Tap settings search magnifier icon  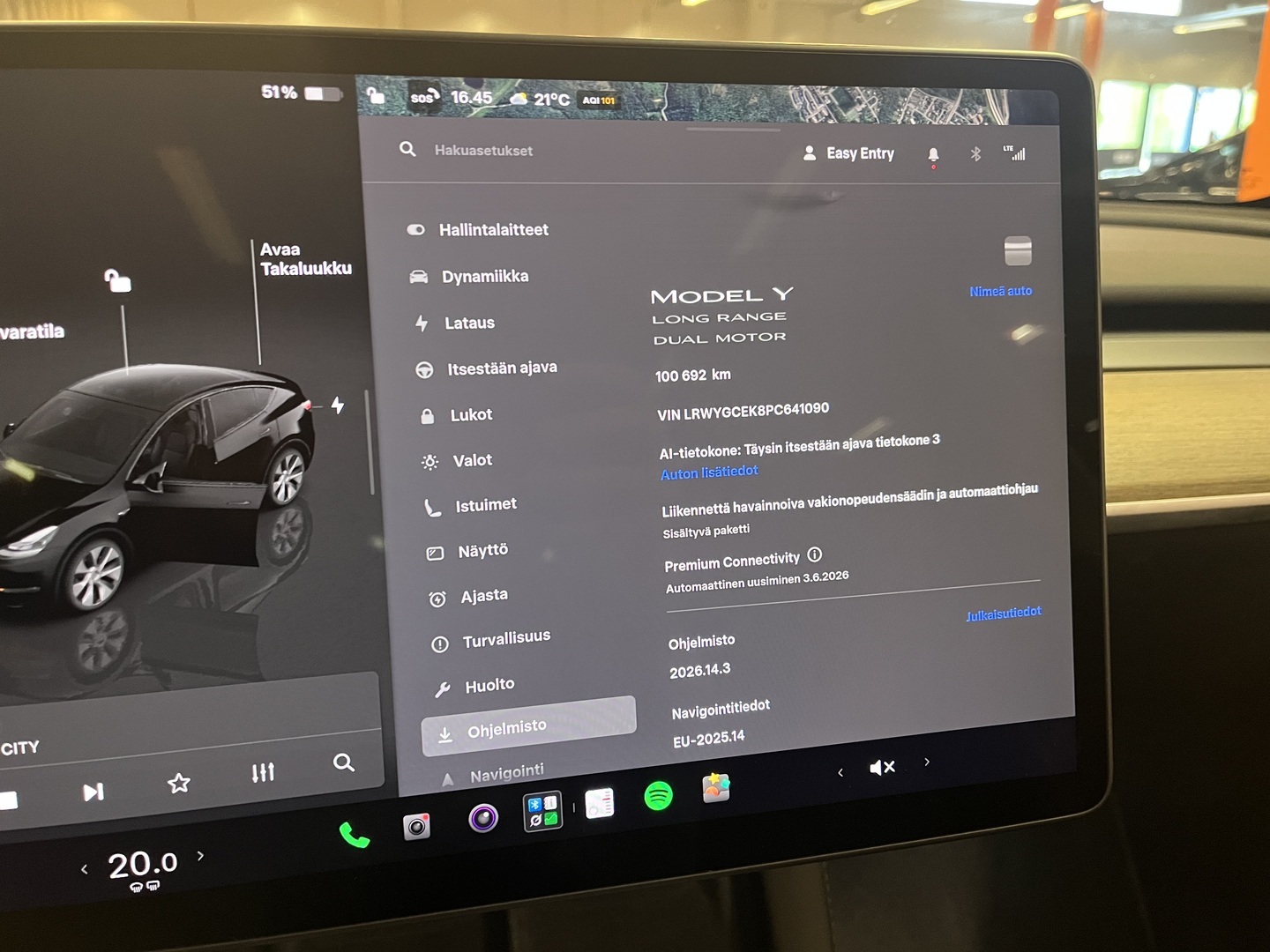pyautogui.click(x=407, y=149)
